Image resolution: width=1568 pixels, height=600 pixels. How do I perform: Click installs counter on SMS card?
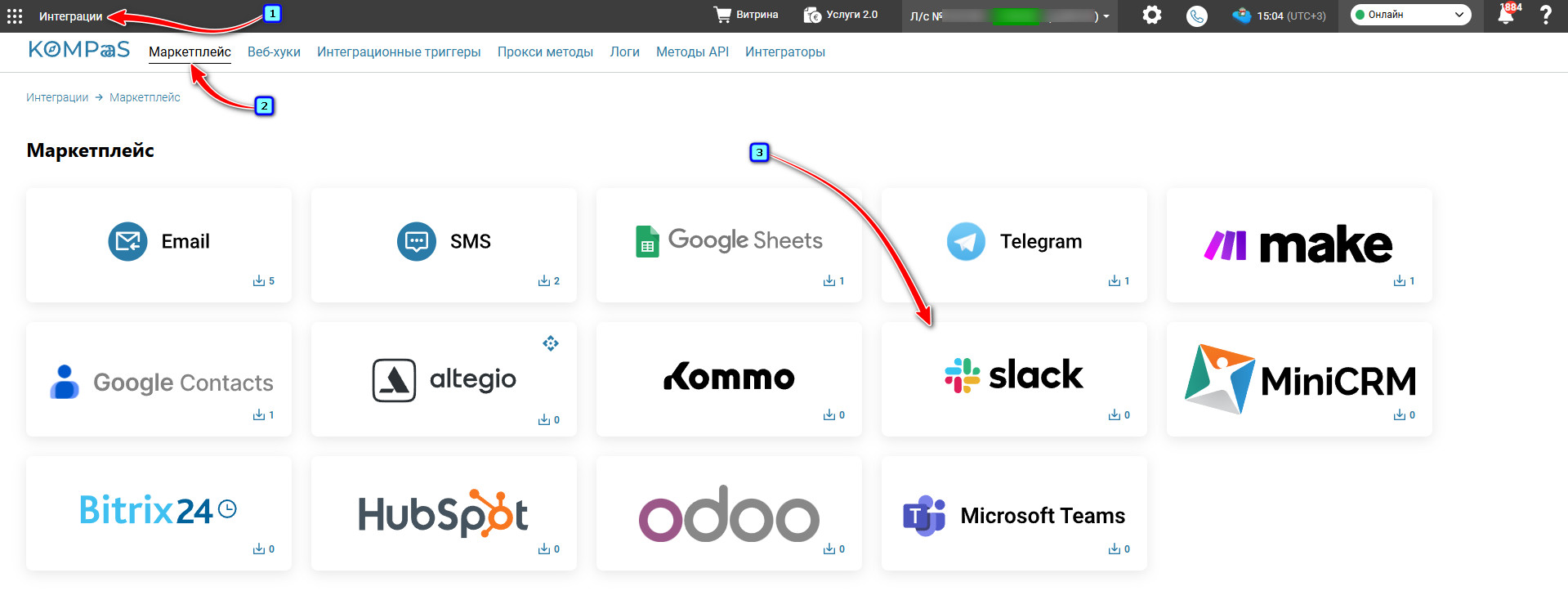point(549,281)
